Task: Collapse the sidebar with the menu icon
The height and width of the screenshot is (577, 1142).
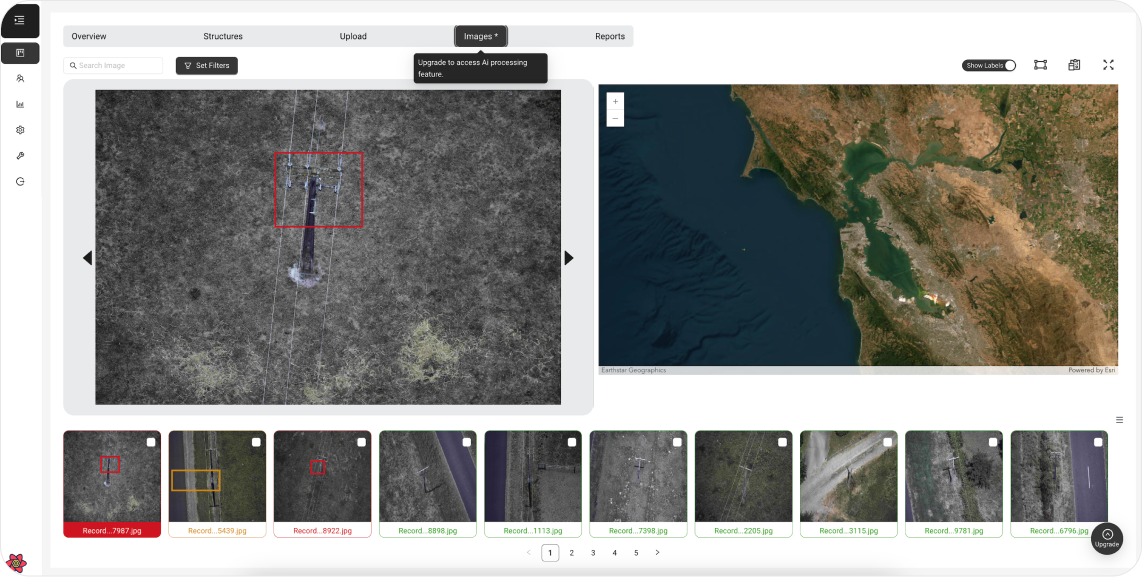Action: [x=20, y=20]
